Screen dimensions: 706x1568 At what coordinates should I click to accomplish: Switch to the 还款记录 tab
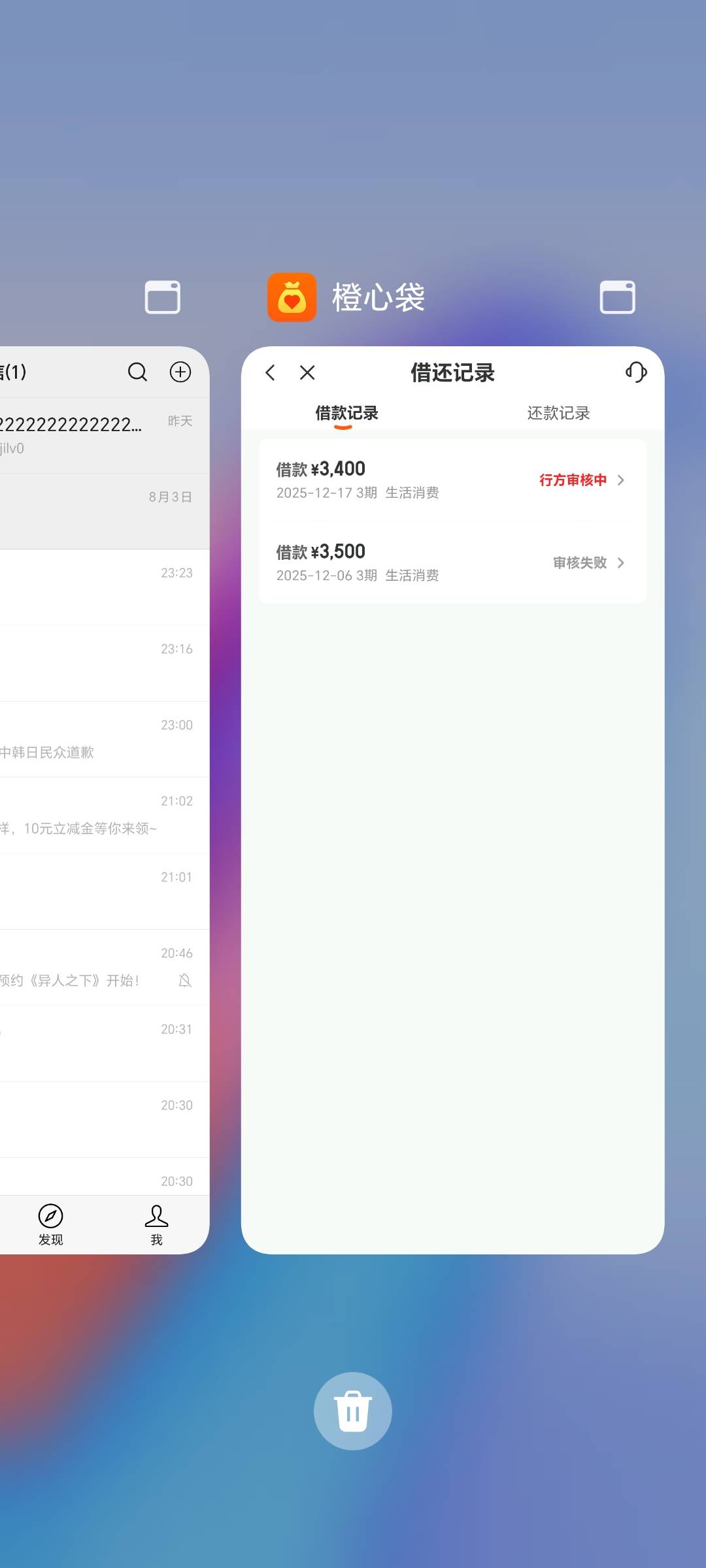558,413
